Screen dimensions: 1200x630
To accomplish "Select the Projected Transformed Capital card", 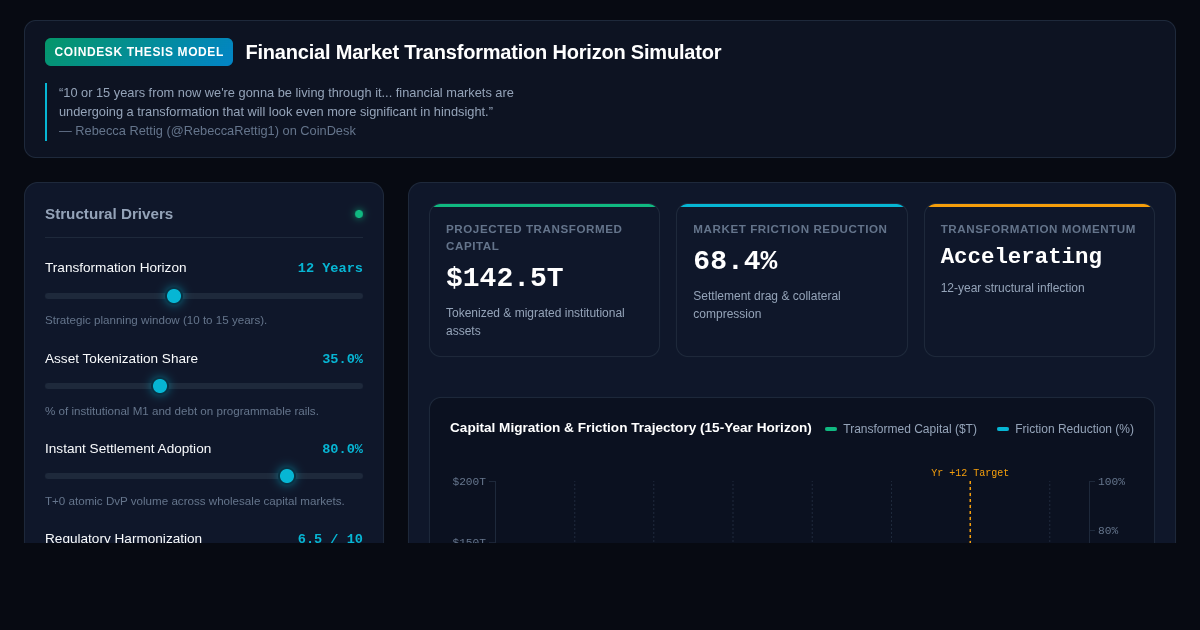I will (544, 280).
